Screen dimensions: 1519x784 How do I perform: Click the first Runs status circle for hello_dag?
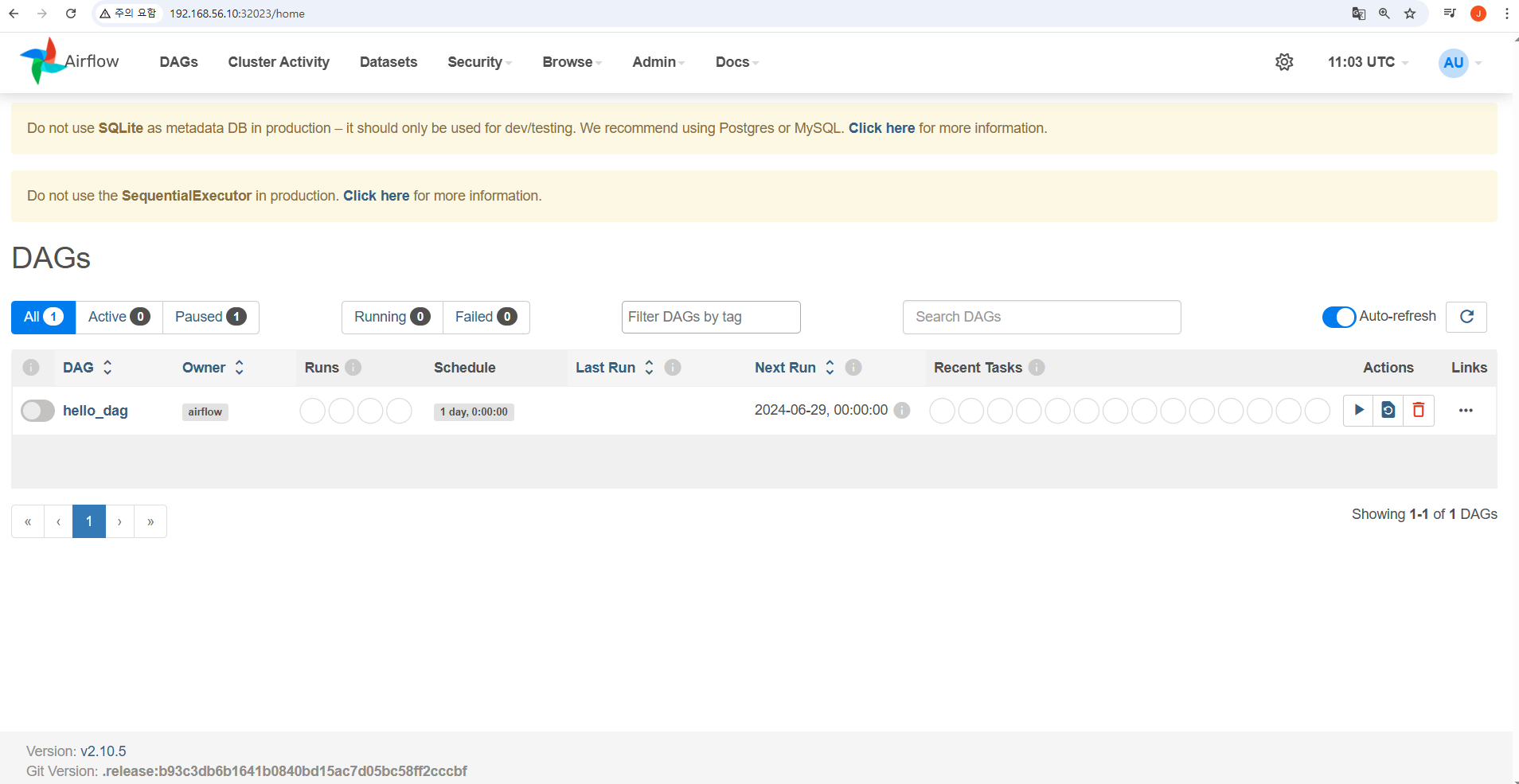[312, 411]
